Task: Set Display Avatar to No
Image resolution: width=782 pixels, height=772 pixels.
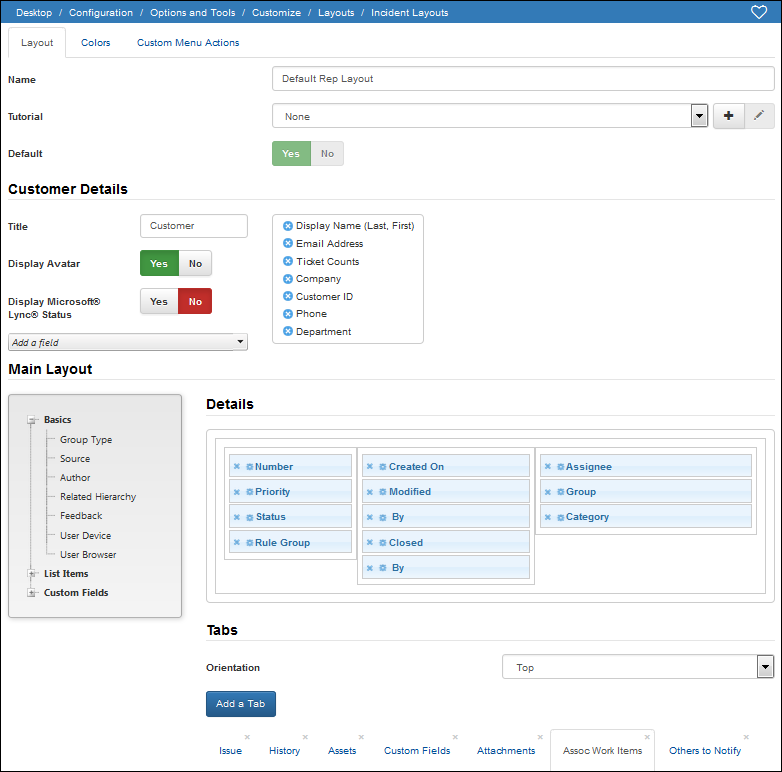Action: [x=195, y=263]
